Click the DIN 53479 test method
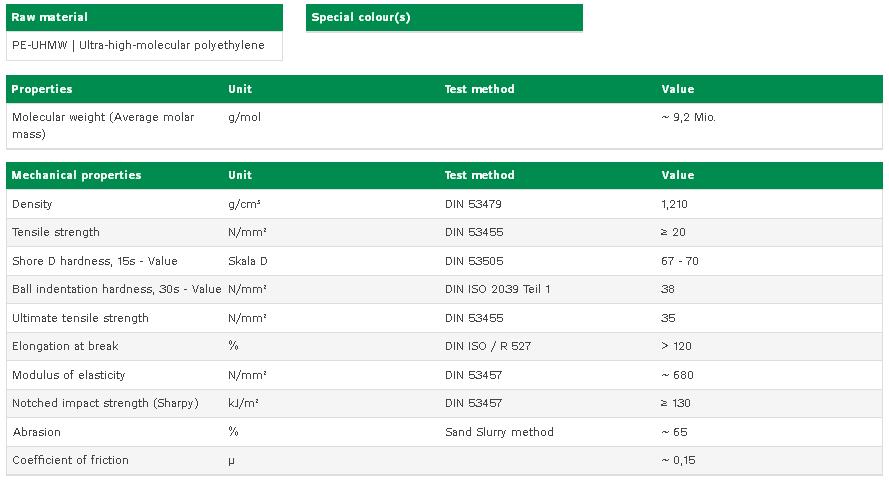 [x=473, y=204]
